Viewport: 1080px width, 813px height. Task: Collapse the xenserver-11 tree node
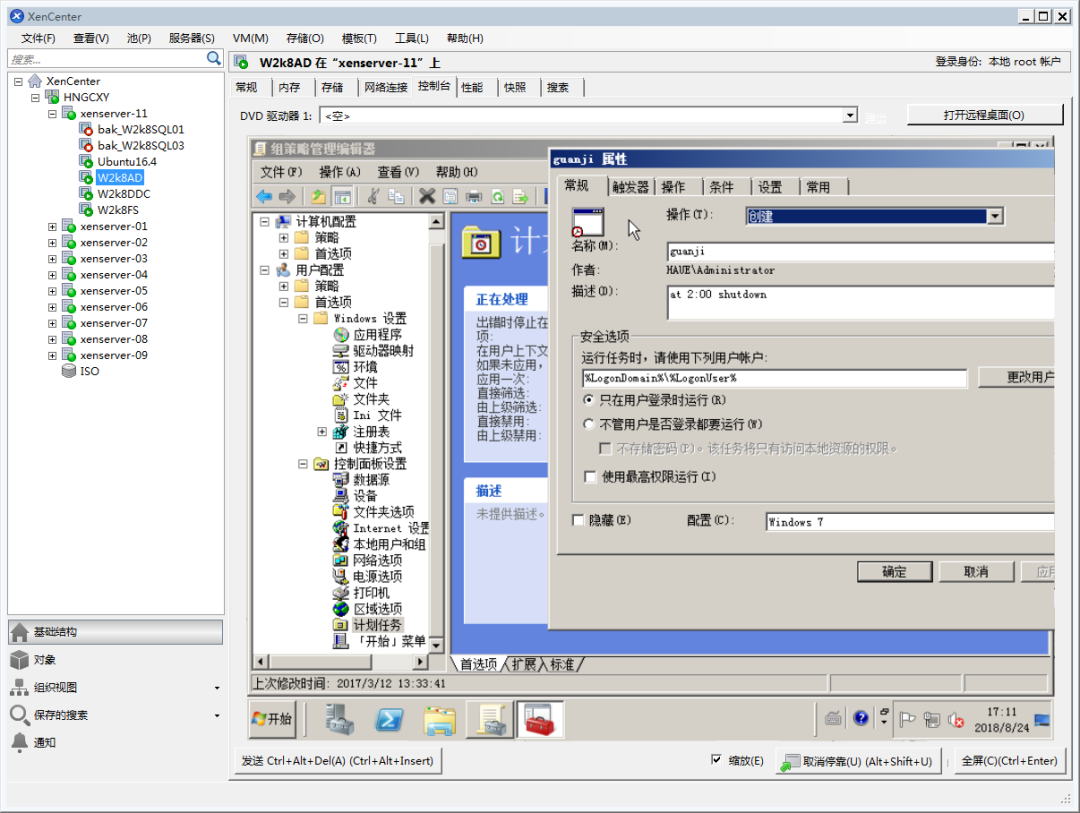(52, 114)
